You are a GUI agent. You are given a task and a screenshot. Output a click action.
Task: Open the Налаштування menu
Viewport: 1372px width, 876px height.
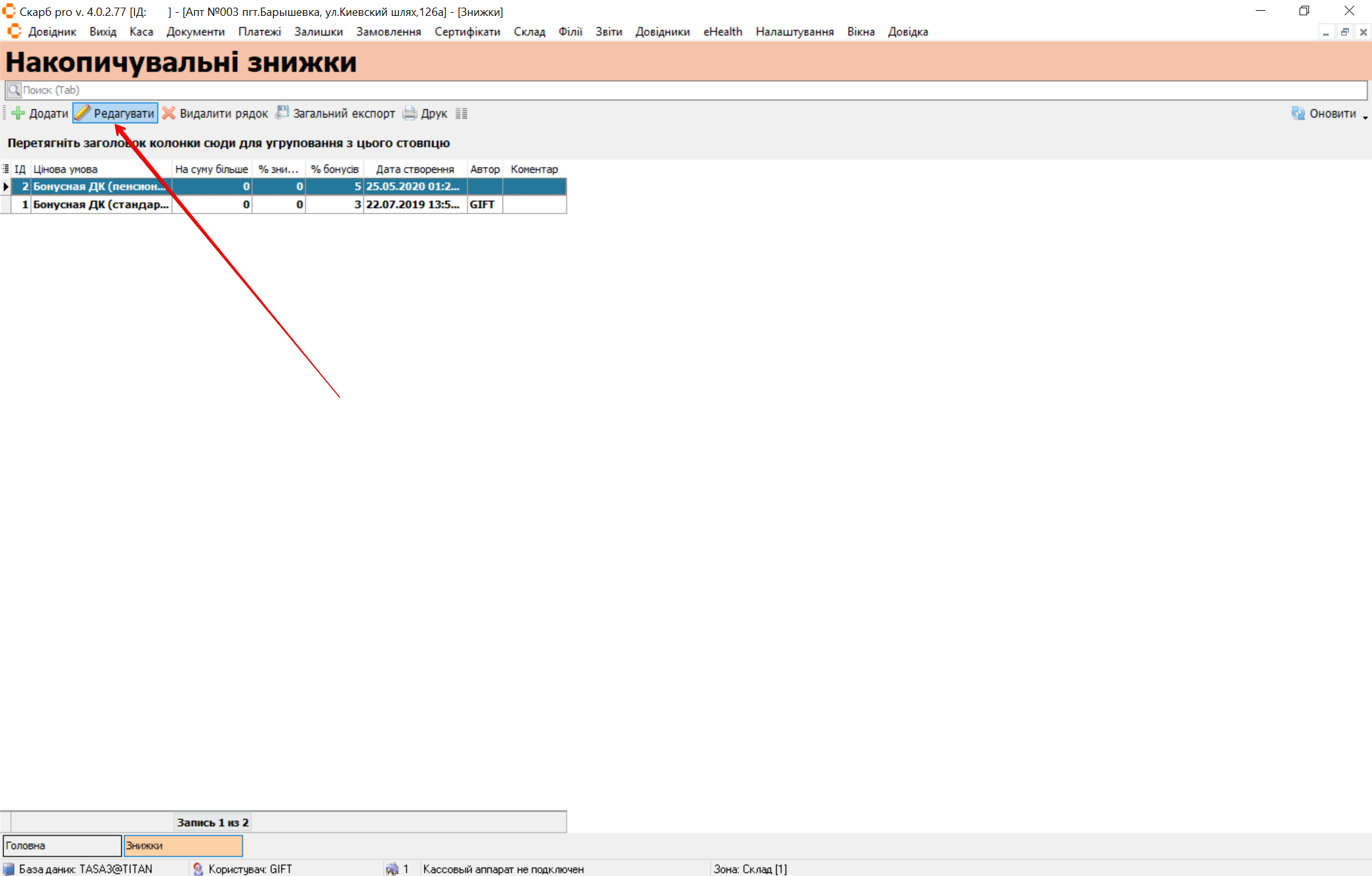pos(794,32)
